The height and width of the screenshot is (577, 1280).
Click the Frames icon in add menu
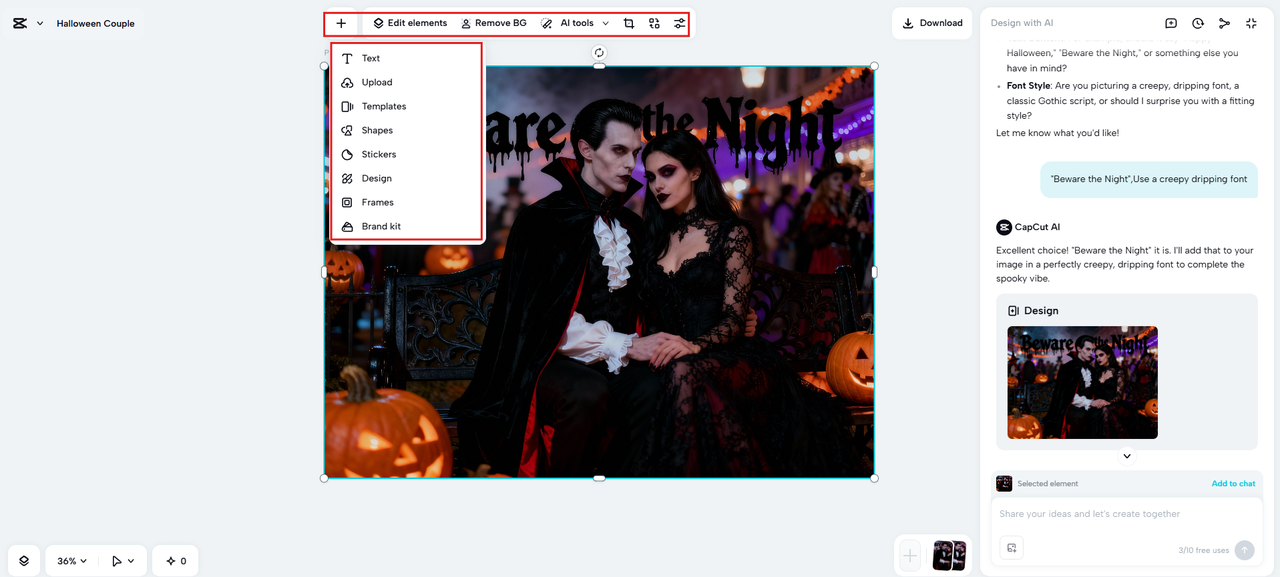(347, 202)
